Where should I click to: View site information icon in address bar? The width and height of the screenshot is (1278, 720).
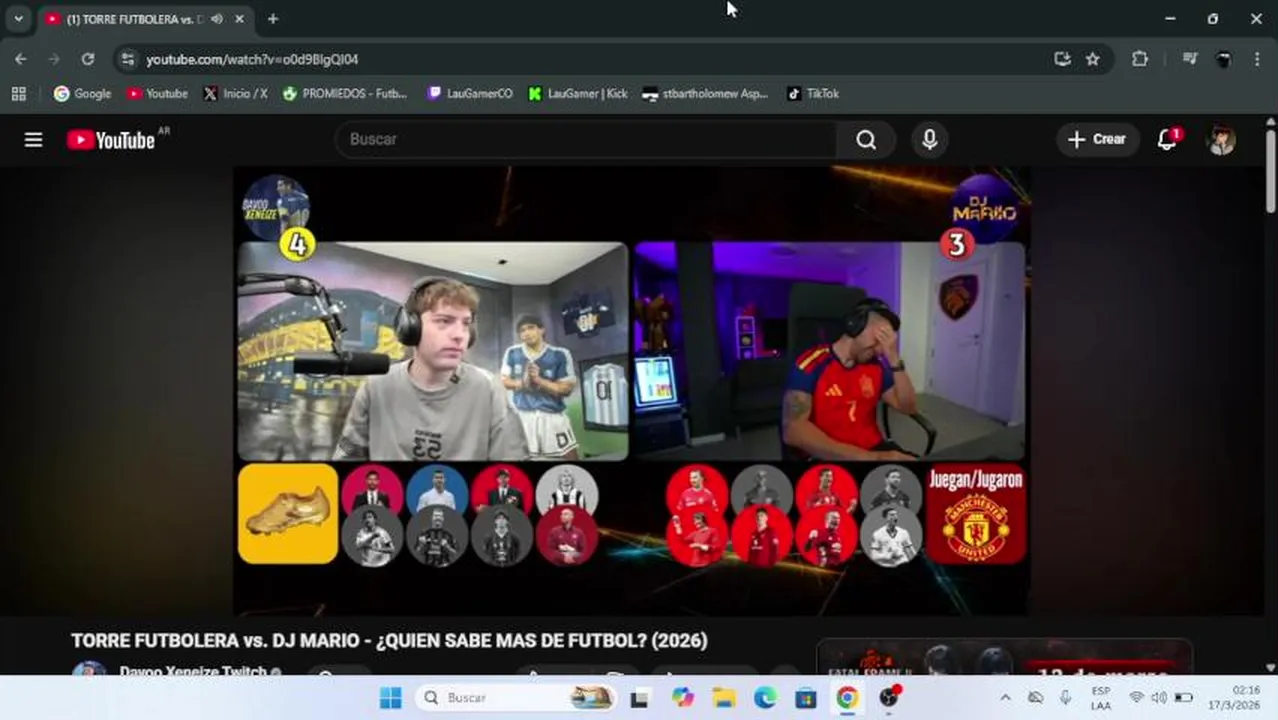[128, 59]
